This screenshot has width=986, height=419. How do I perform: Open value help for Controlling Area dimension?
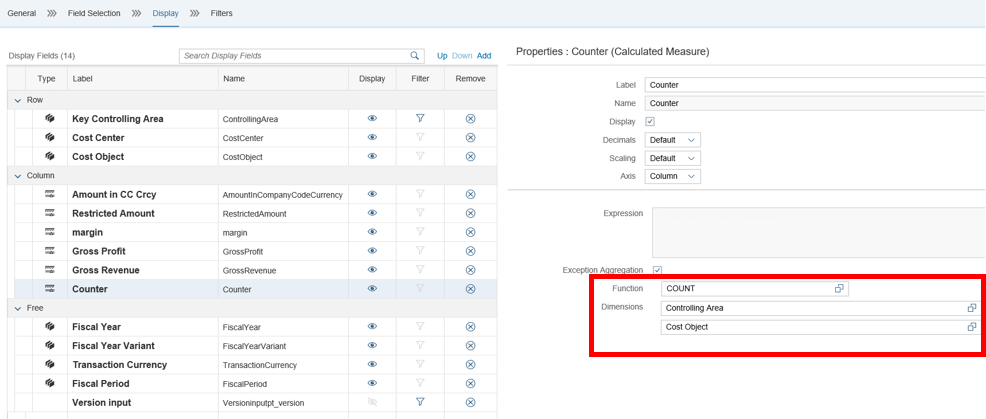pyautogui.click(x=972, y=308)
